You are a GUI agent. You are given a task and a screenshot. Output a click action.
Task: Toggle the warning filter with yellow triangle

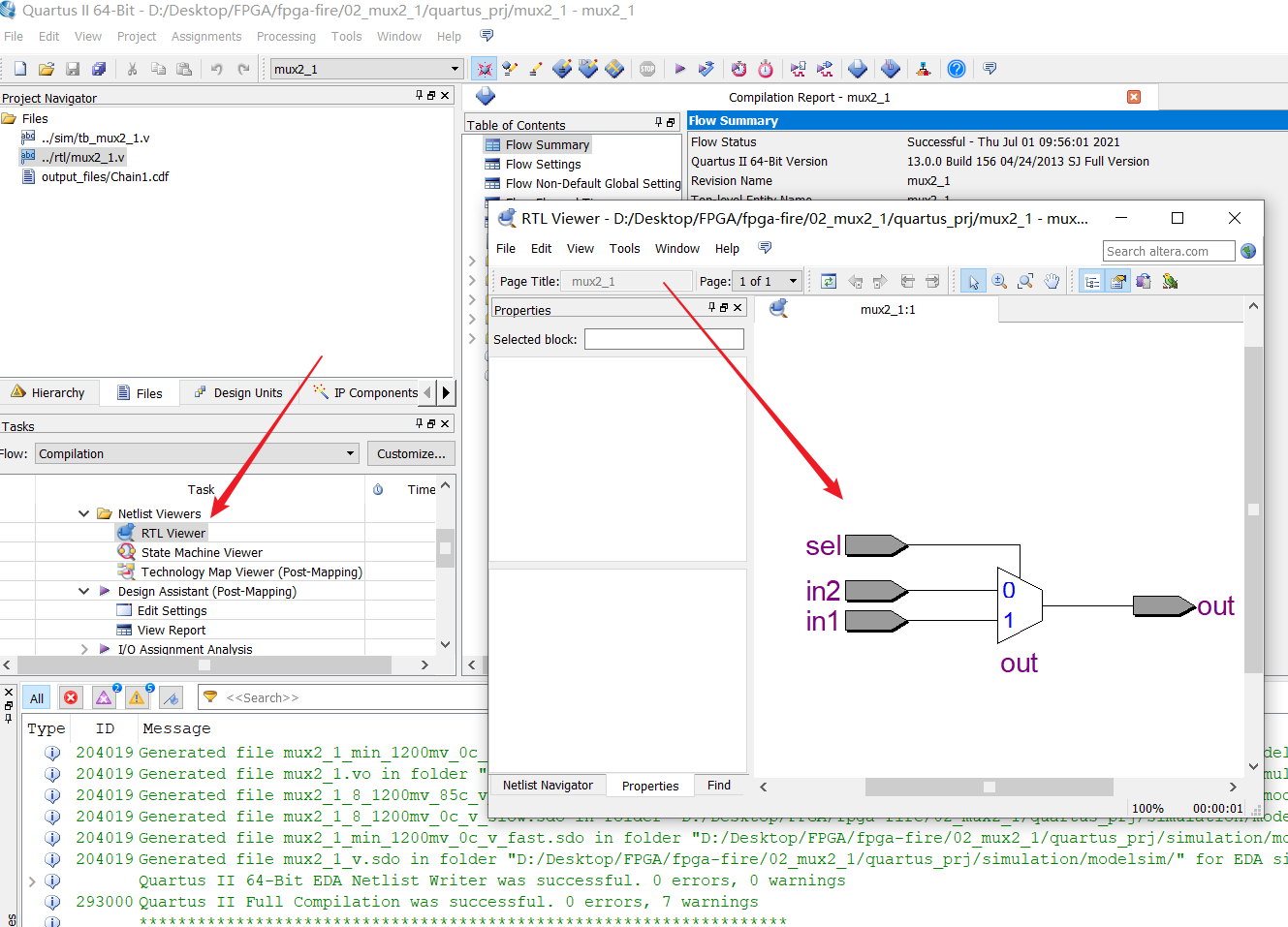tap(138, 697)
